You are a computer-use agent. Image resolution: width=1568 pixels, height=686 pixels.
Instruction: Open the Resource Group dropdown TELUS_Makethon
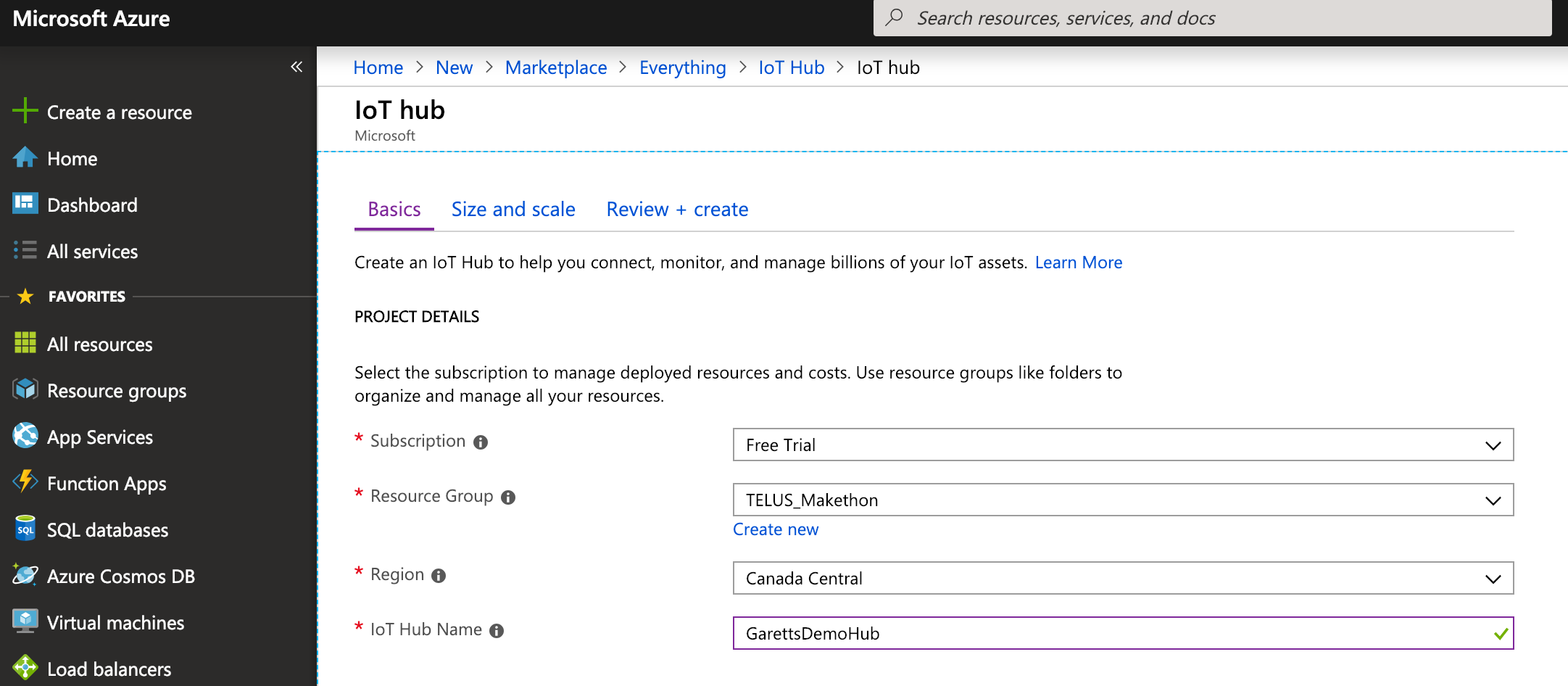pyautogui.click(x=1123, y=500)
